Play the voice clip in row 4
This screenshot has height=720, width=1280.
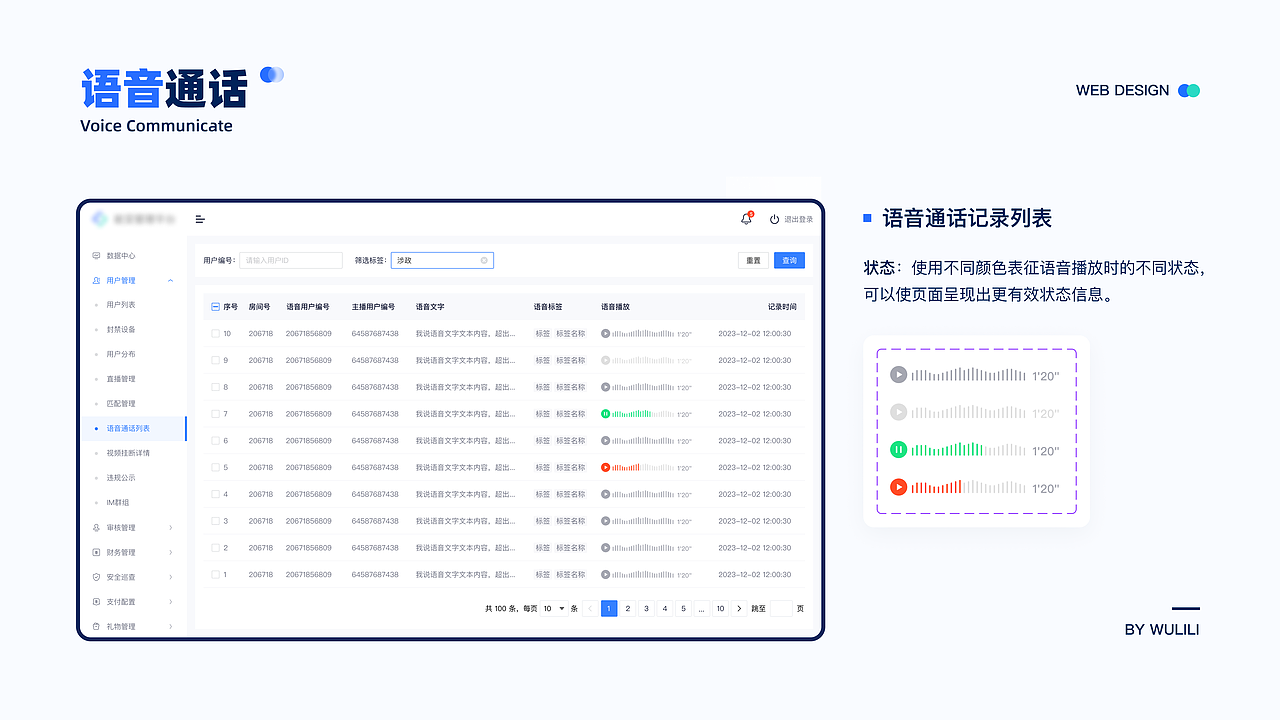point(605,494)
